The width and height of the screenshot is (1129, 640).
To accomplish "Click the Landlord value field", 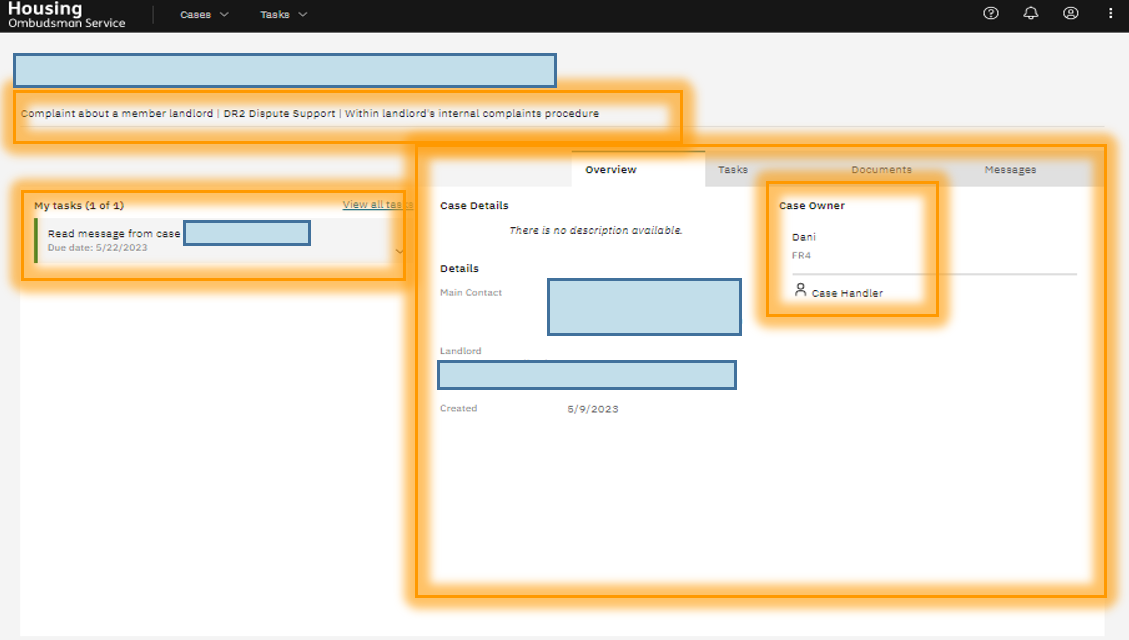I will point(587,375).
